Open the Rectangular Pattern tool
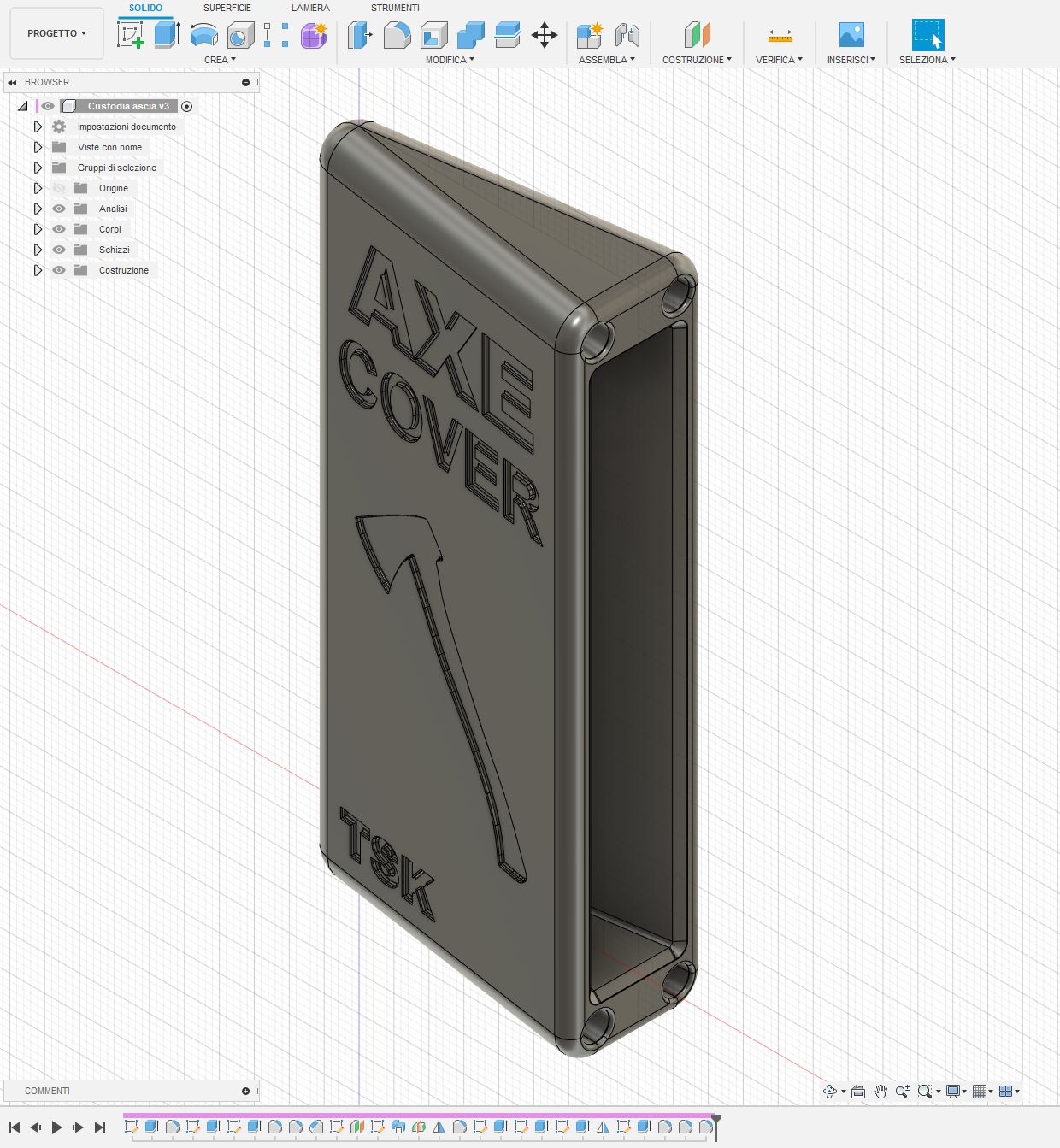Viewport: 1060px width, 1148px height. 276,35
